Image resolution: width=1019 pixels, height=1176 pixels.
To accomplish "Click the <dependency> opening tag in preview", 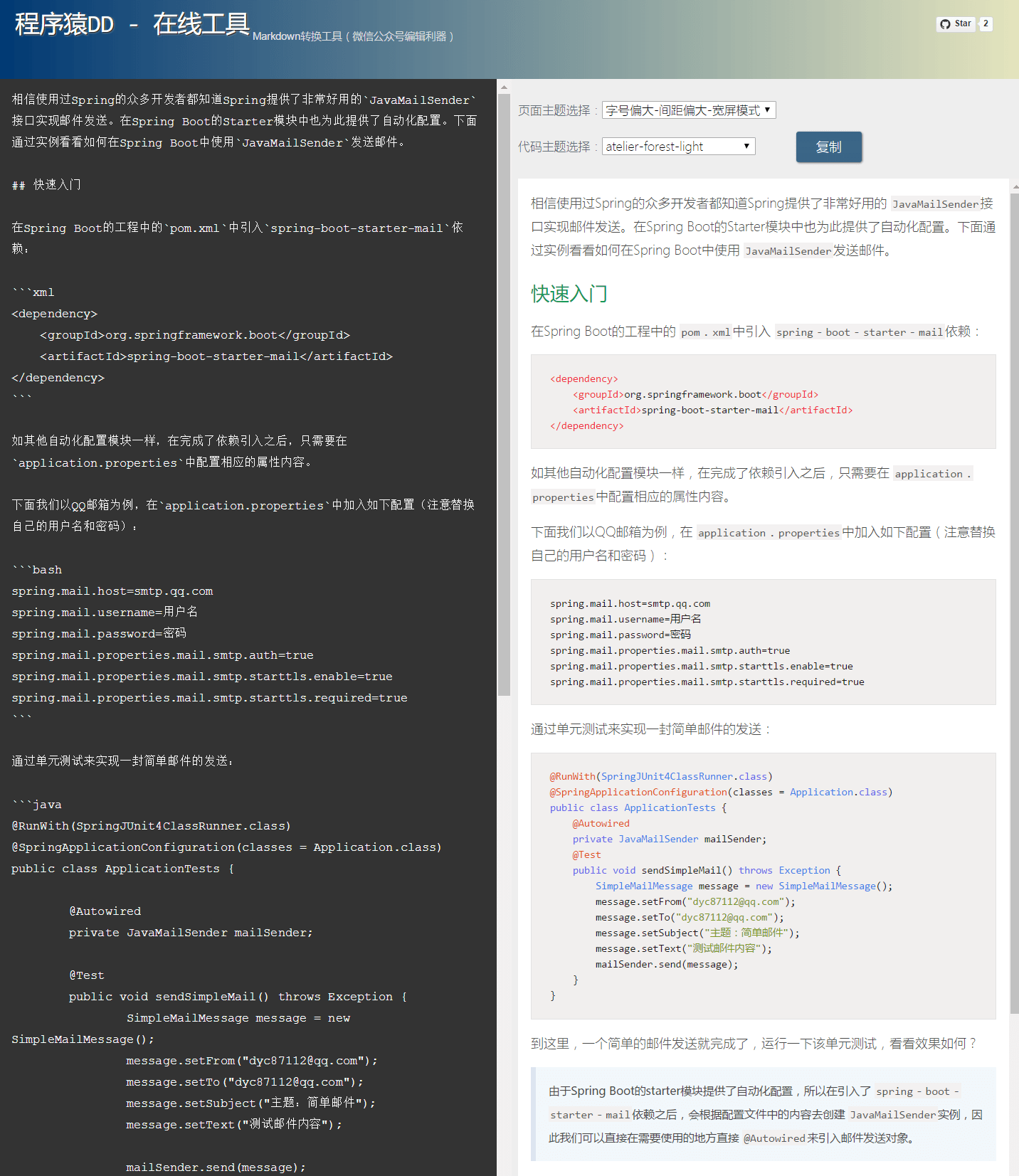I will [x=584, y=379].
